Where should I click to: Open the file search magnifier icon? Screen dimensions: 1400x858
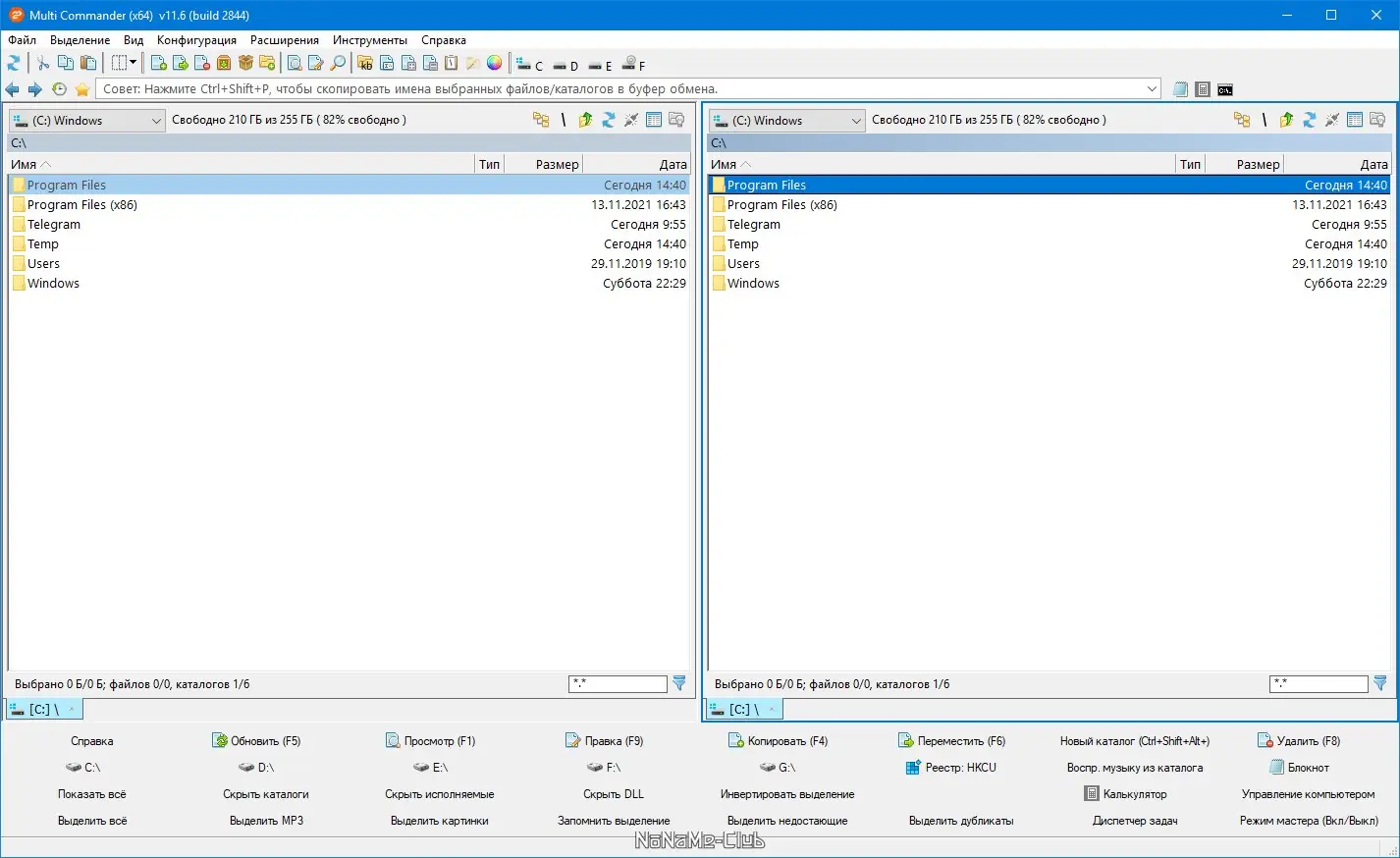[337, 63]
